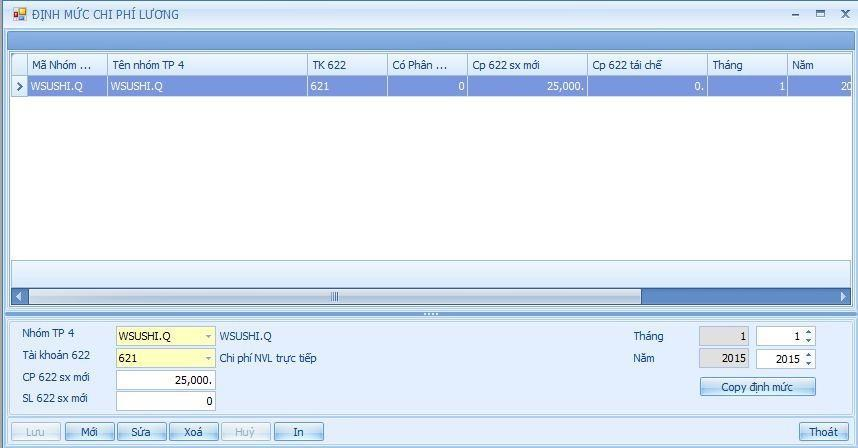Click the Mới button
The image size is (858, 448).
(x=90, y=432)
